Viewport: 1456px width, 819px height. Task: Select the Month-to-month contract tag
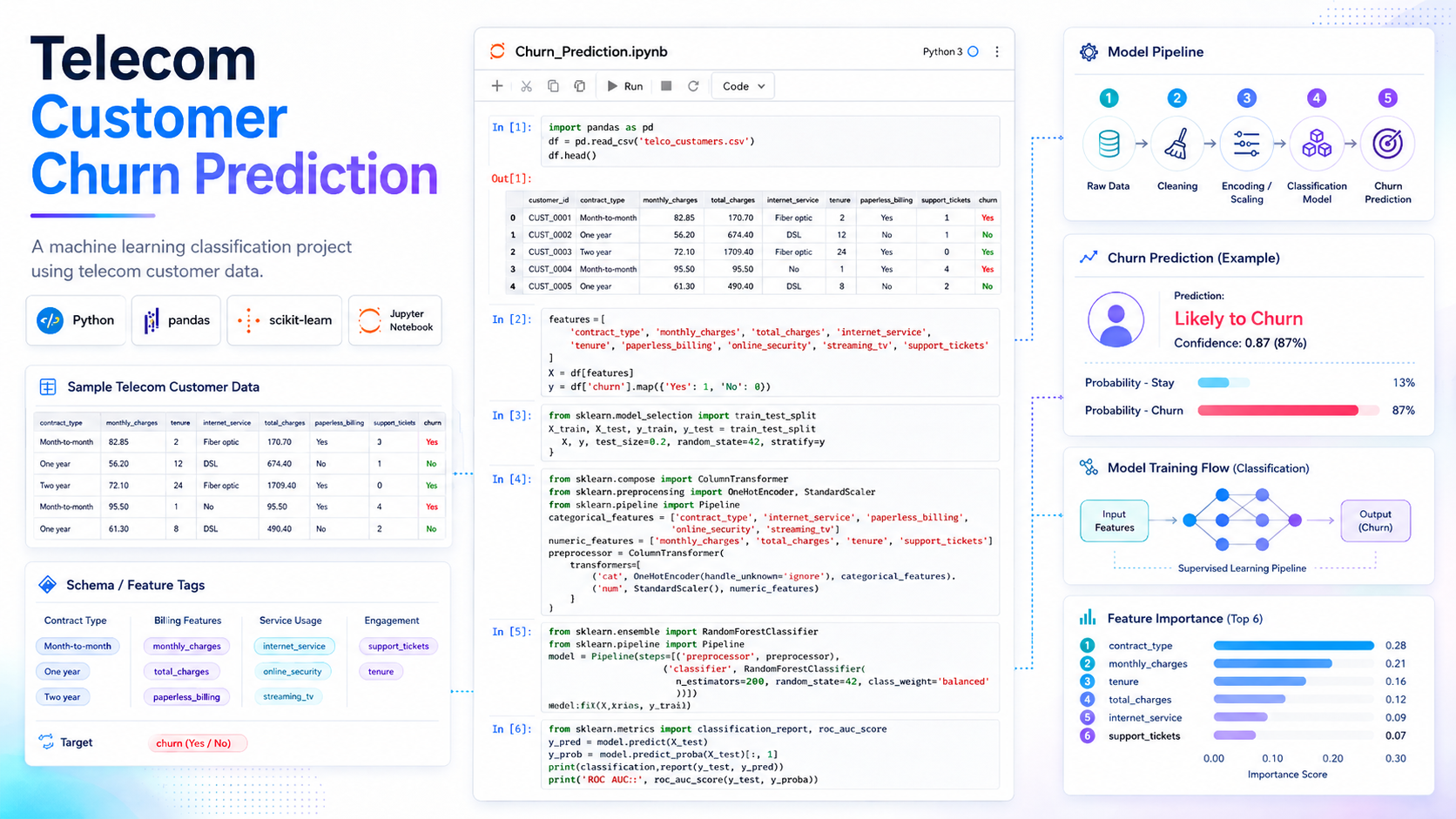(x=78, y=646)
